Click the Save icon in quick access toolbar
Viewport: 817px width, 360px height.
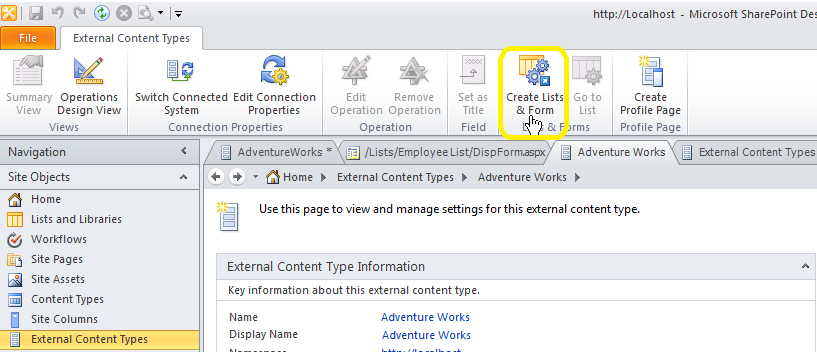[35, 13]
